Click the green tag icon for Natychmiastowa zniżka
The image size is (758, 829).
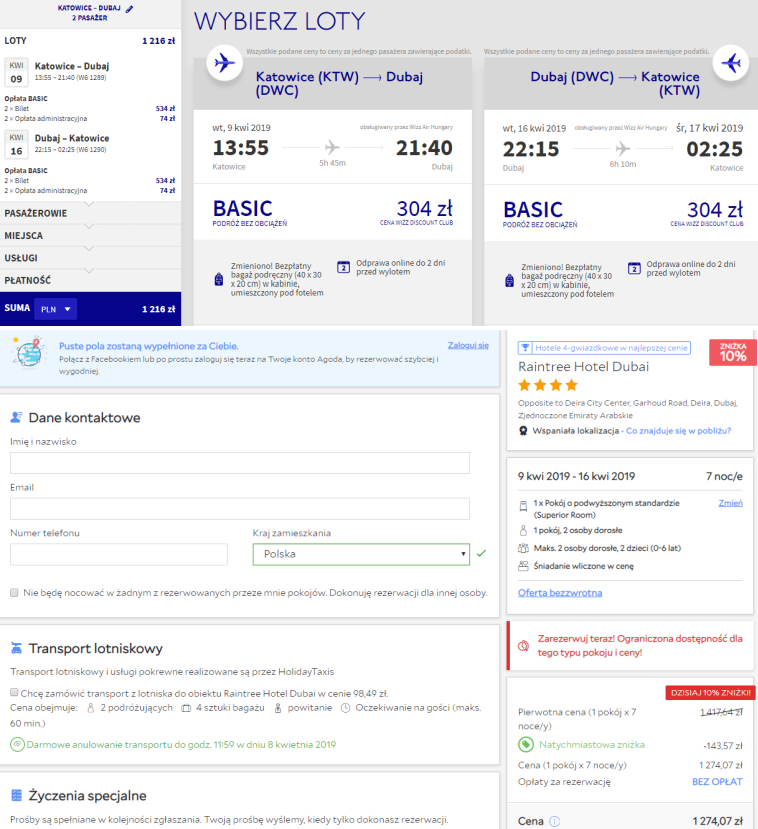525,744
